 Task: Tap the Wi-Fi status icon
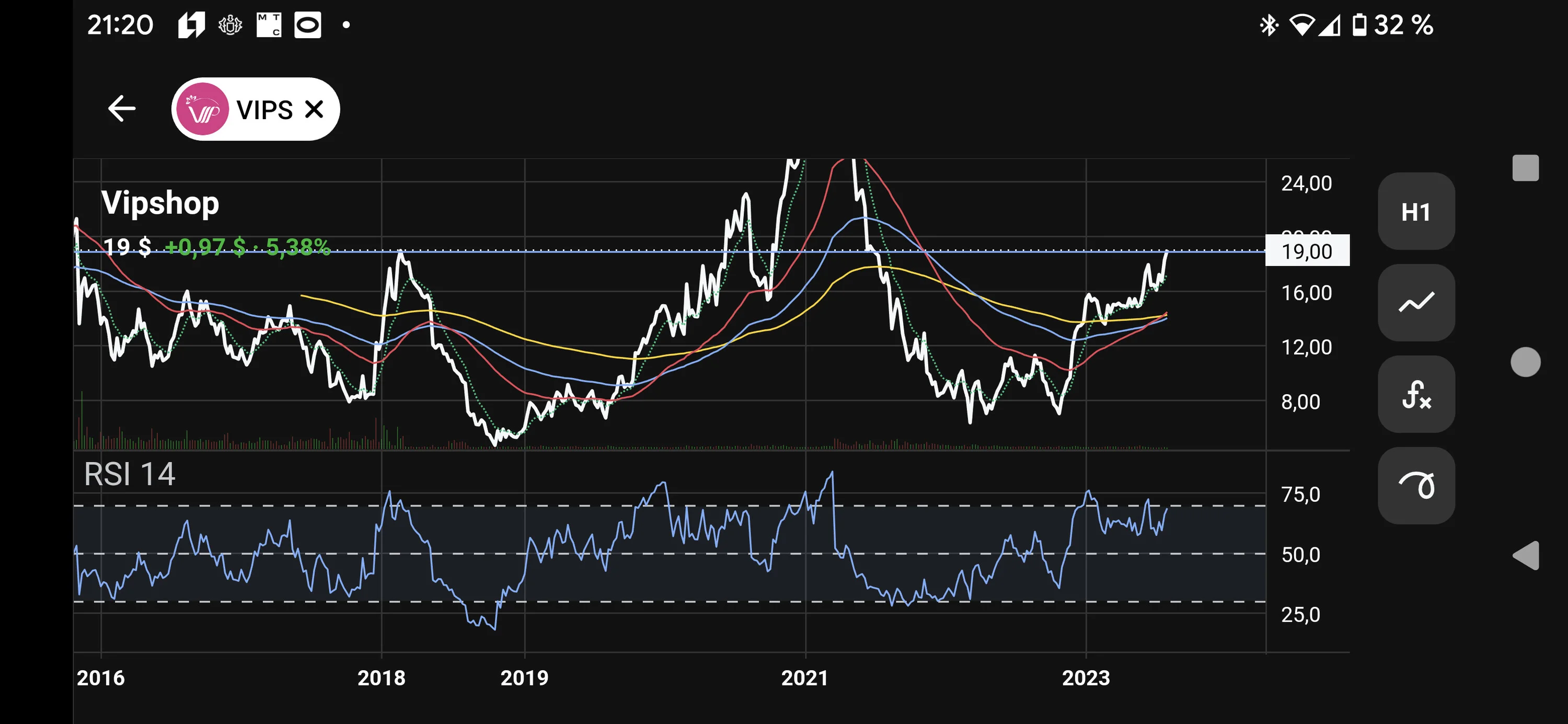tap(1301, 25)
